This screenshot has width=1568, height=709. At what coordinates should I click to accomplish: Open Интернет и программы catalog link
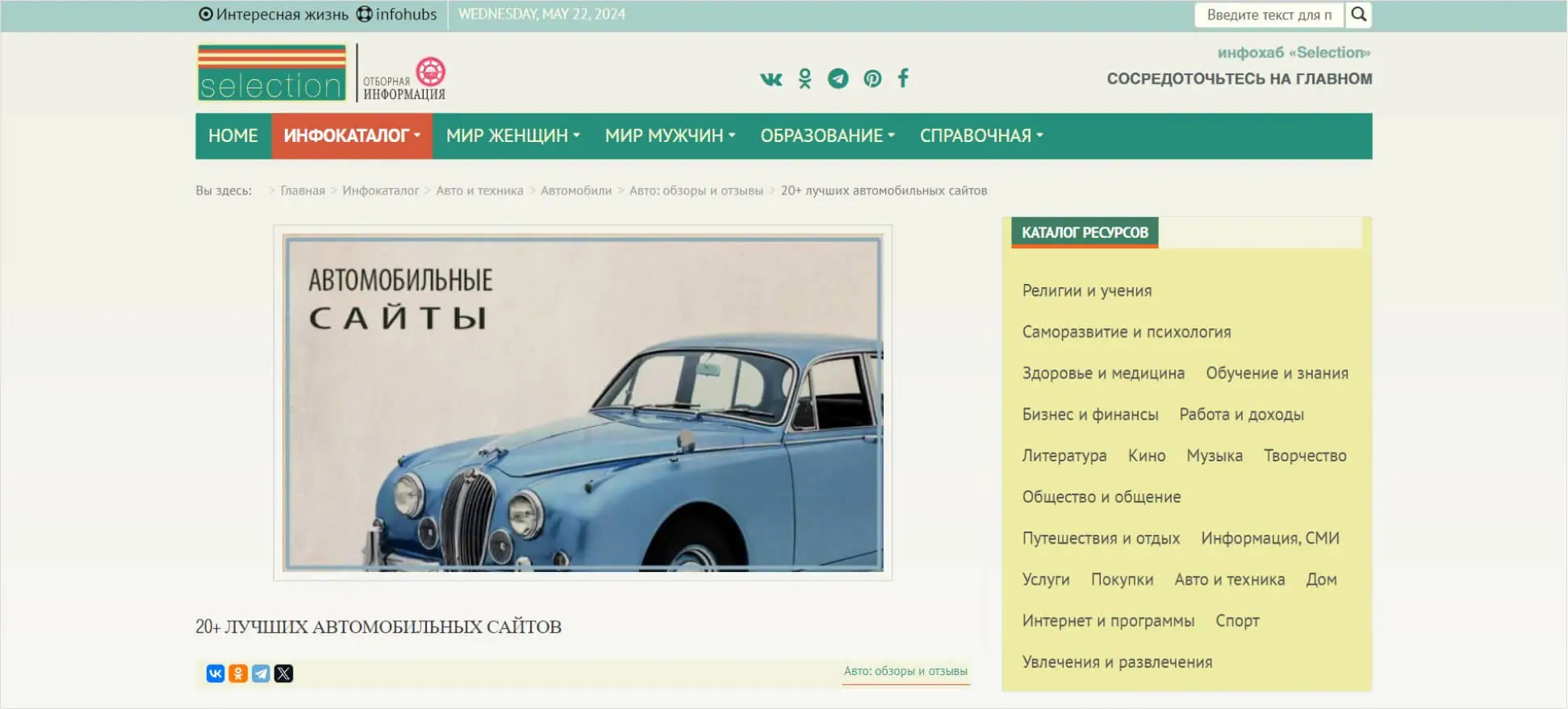click(1108, 621)
